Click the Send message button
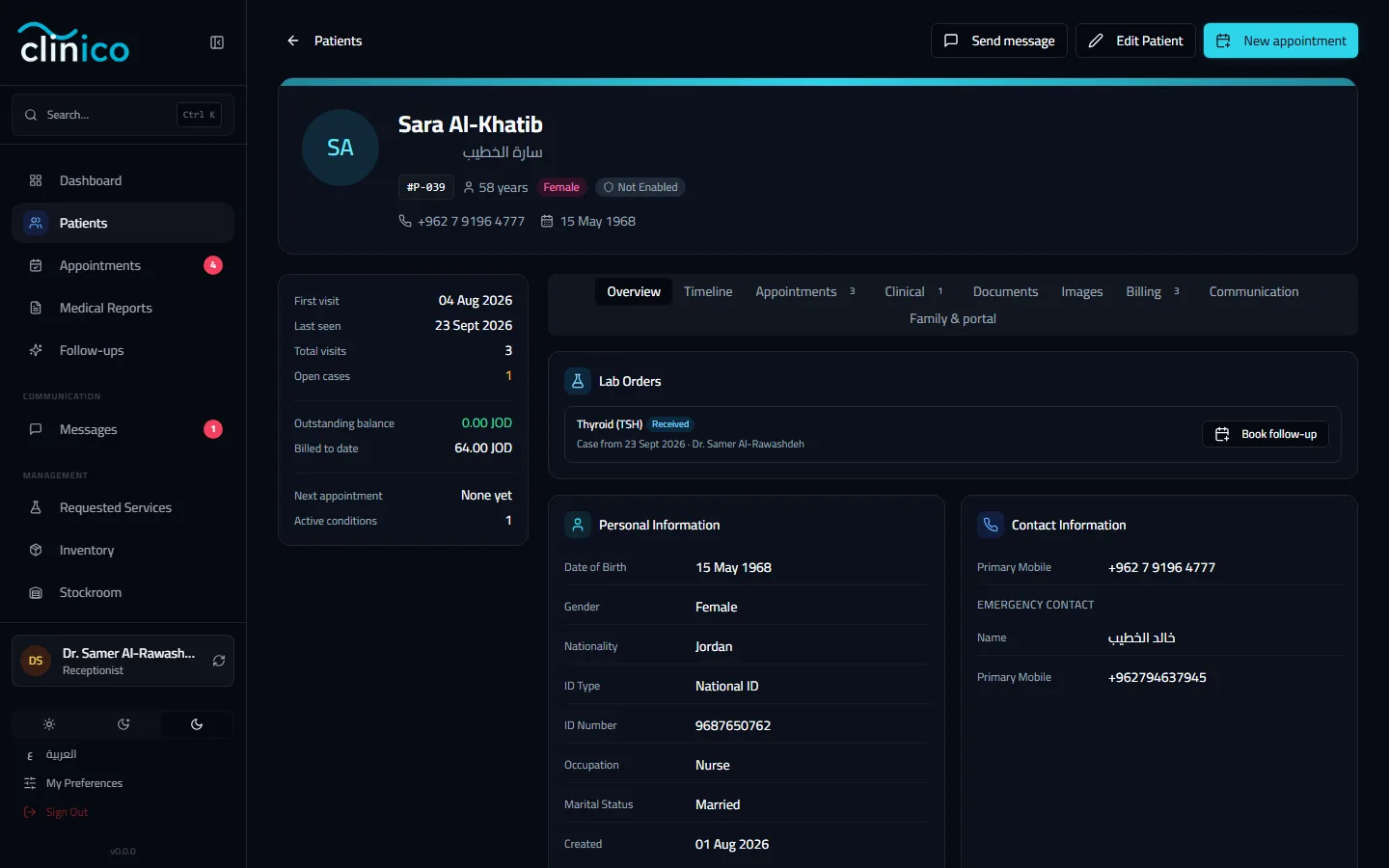This screenshot has width=1389, height=868. click(999, 41)
